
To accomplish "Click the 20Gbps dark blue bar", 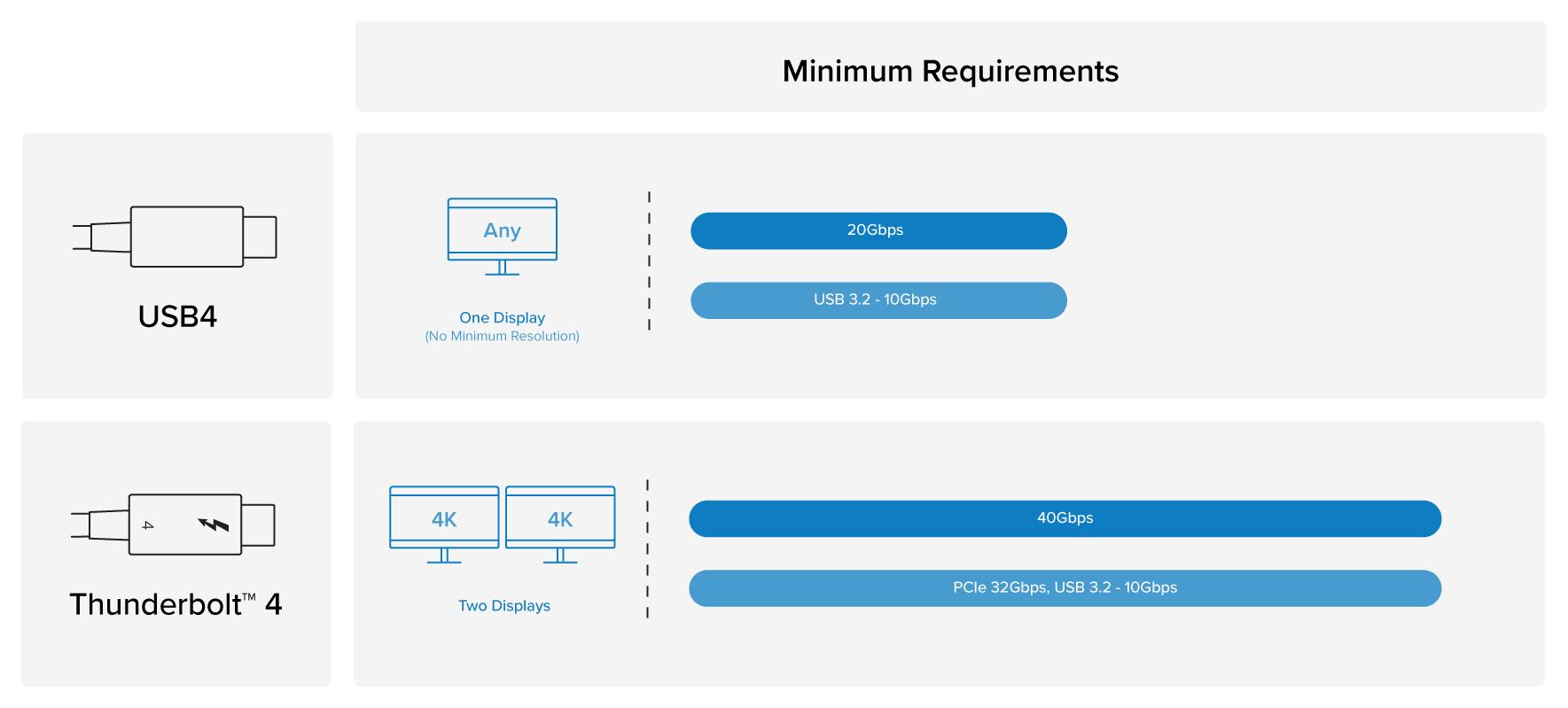I will coord(878,230).
